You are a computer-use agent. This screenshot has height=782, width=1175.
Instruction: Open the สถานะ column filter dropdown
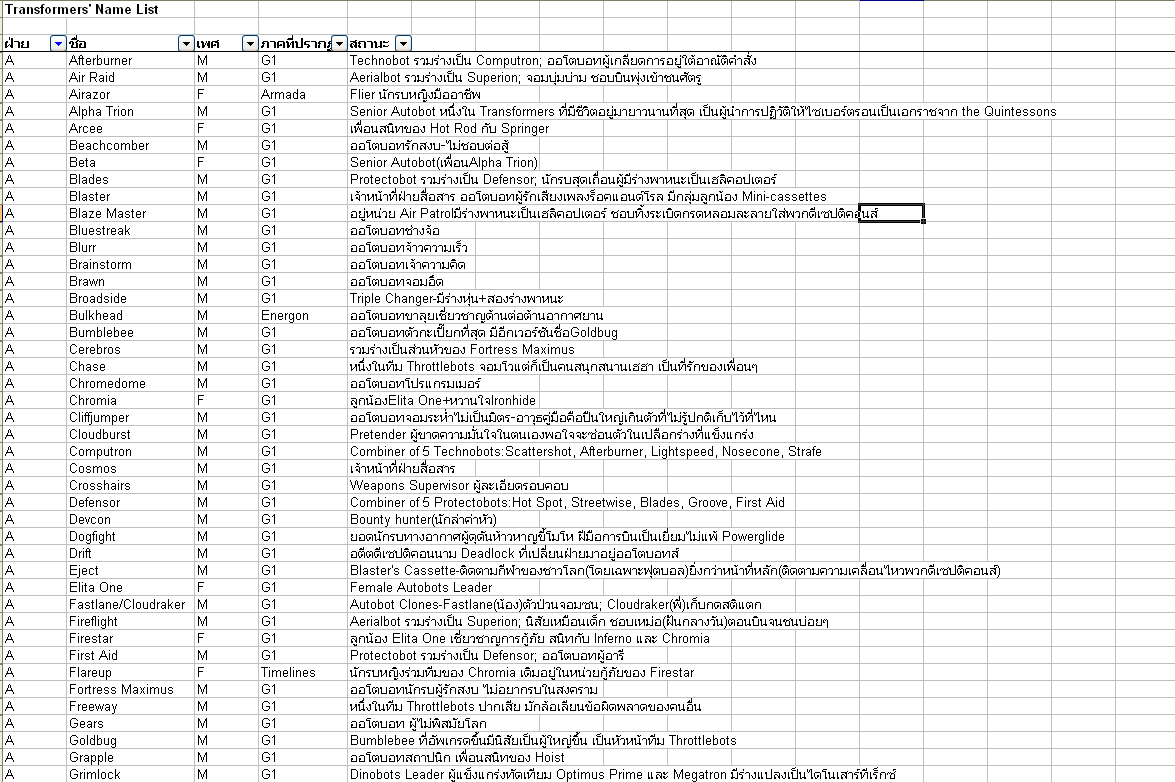pos(403,43)
